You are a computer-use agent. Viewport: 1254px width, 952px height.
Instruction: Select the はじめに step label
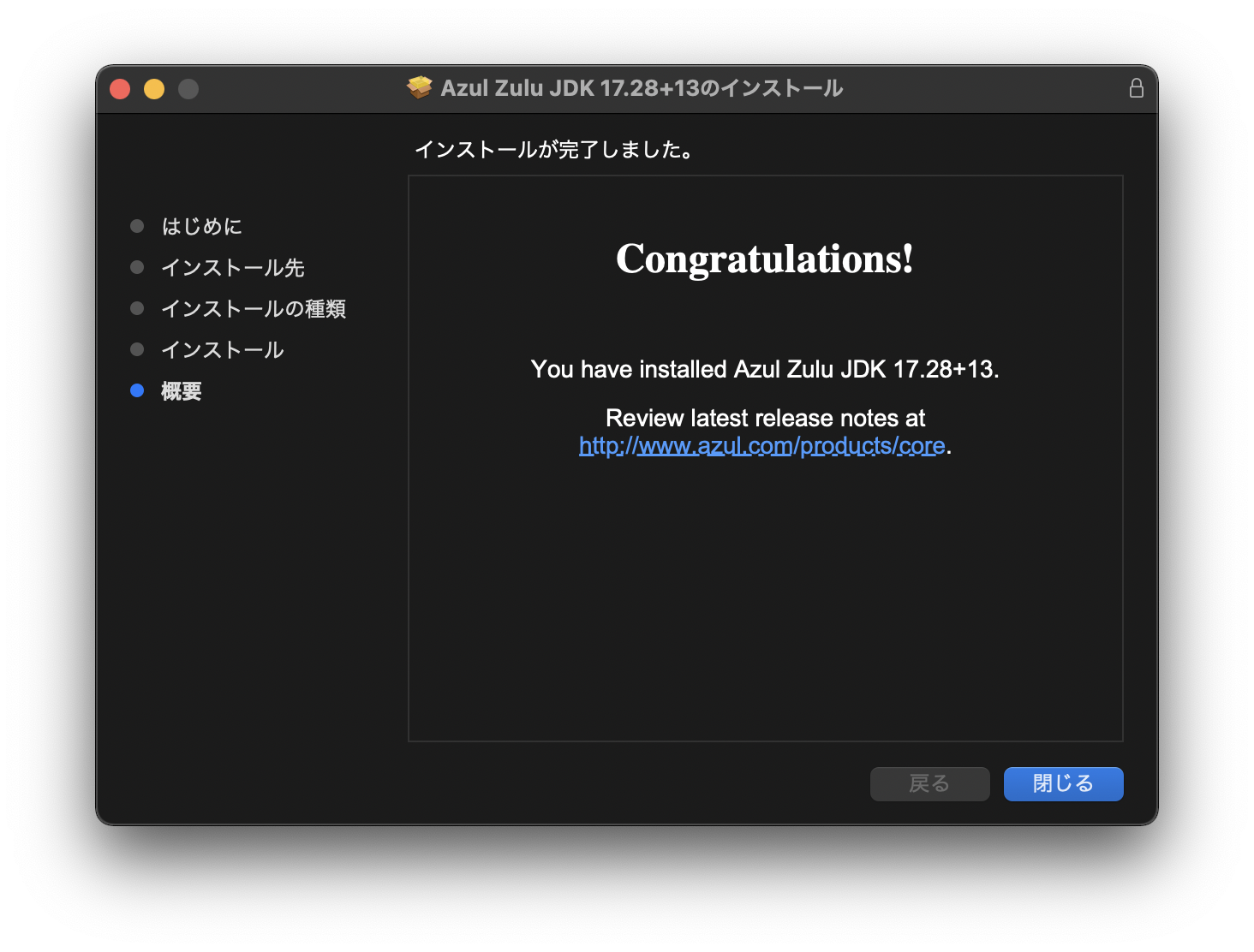(202, 226)
